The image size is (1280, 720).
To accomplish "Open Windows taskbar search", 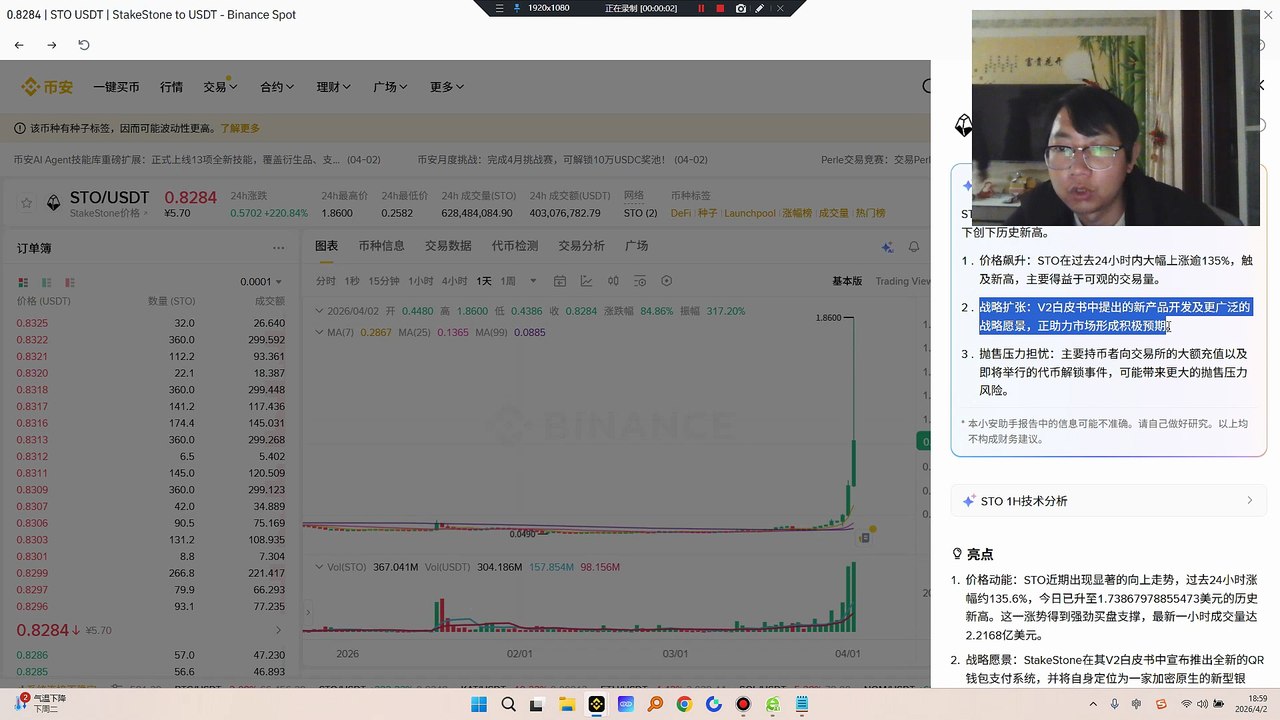I will tap(508, 704).
